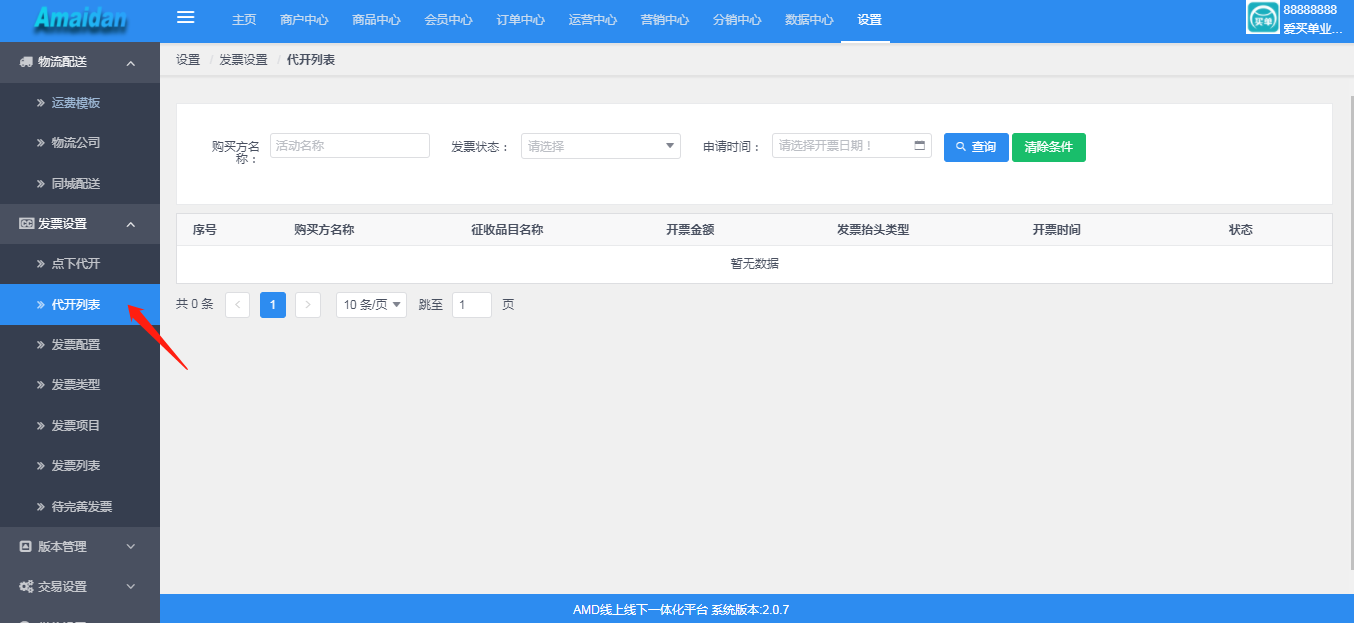The image size is (1354, 623).
Task: Go to next page arrow
Action: pyautogui.click(x=308, y=305)
